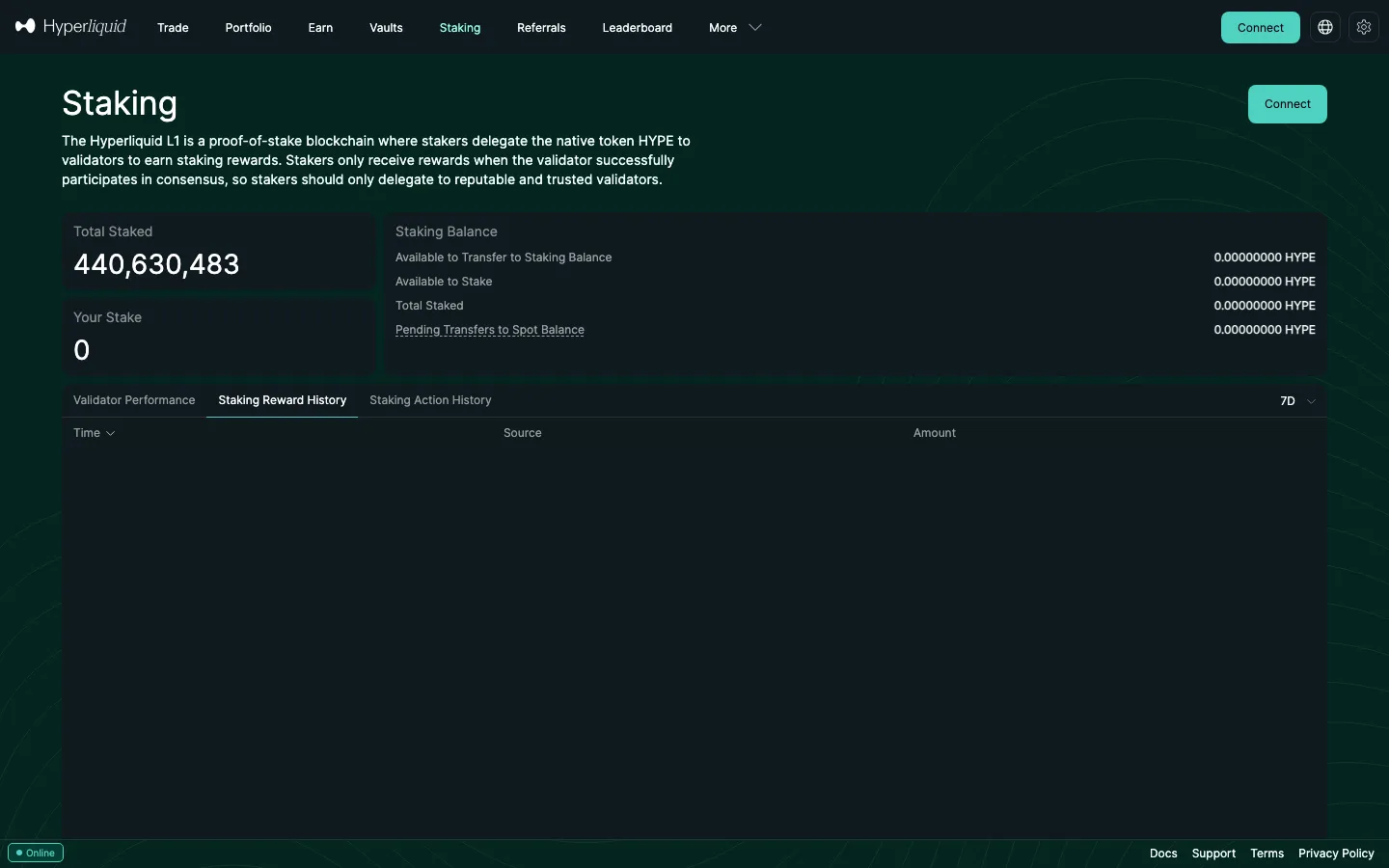Screen dimensions: 1389x868
Task: Click the Total Staked value 440,630,483
Action: [x=156, y=264]
